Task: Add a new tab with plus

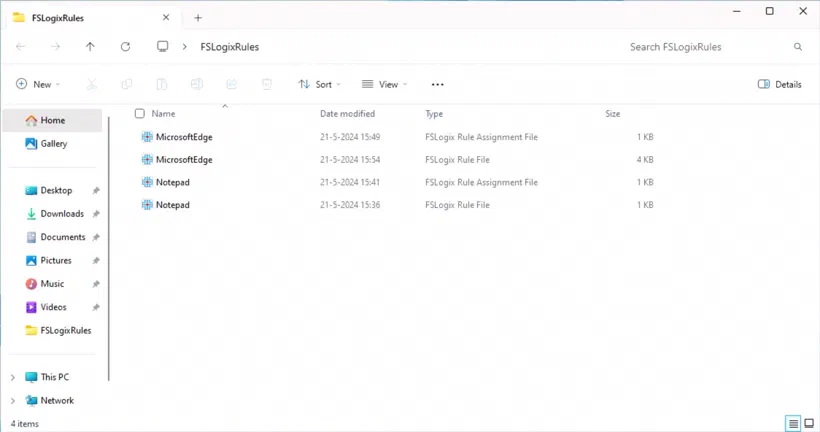Action: click(198, 18)
